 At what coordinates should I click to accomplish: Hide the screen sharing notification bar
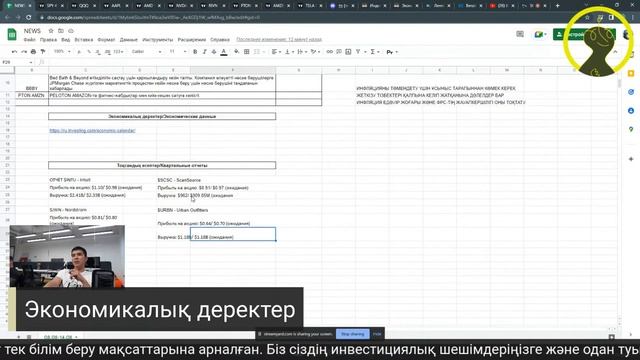(x=377, y=334)
